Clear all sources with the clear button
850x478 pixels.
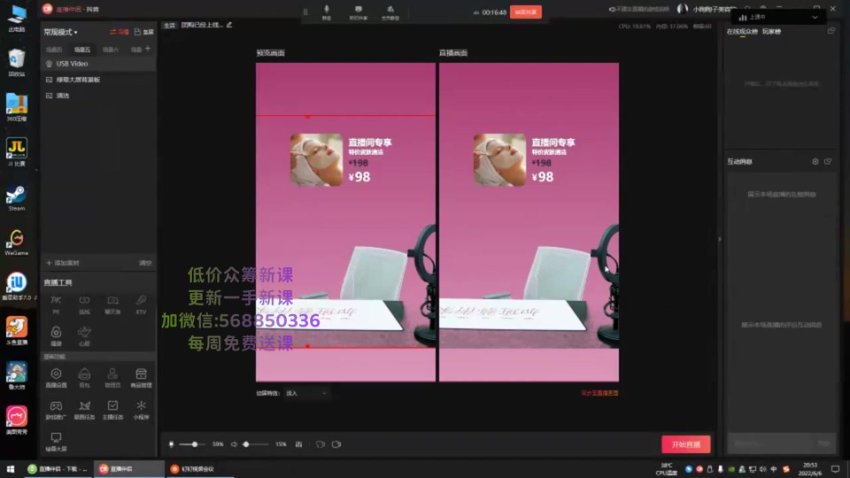(x=145, y=263)
